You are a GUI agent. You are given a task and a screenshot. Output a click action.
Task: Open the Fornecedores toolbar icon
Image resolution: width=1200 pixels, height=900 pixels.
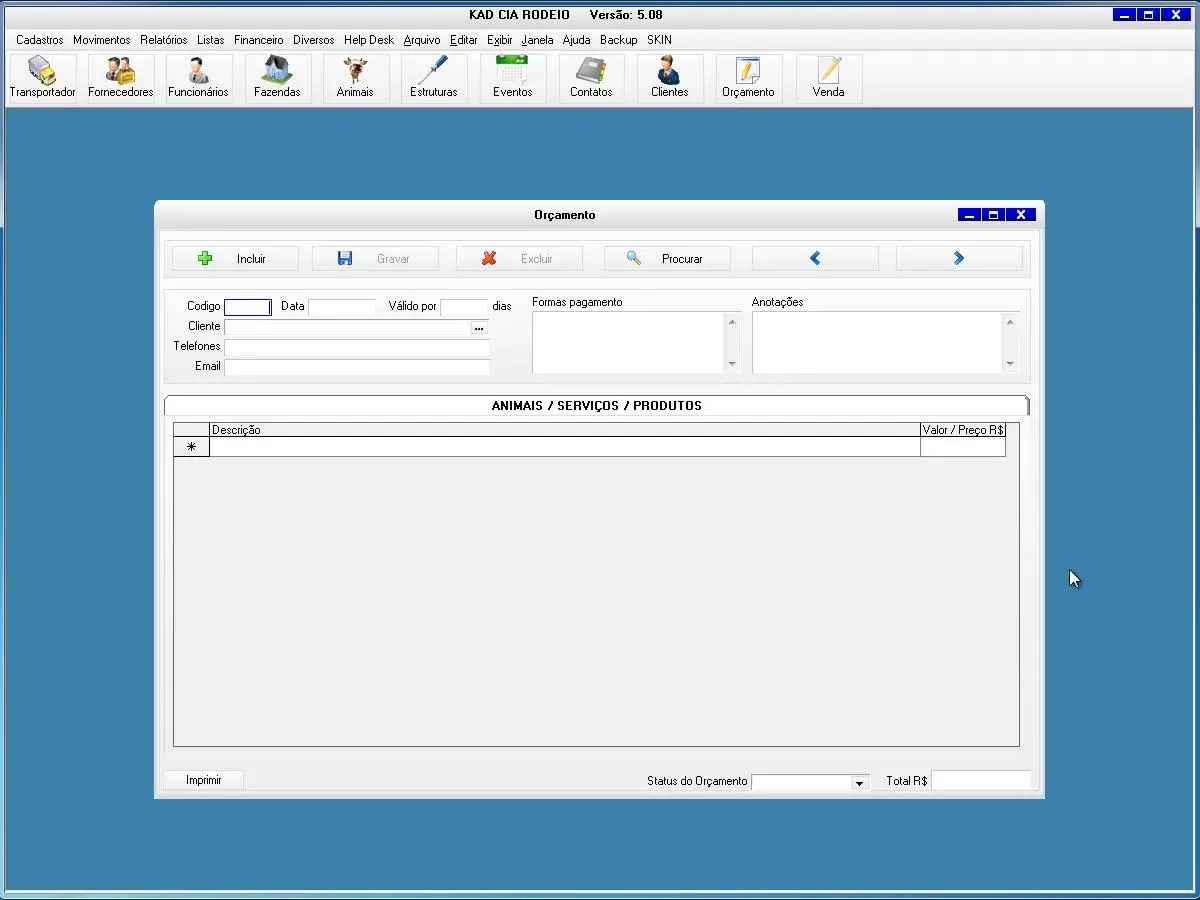point(121,78)
